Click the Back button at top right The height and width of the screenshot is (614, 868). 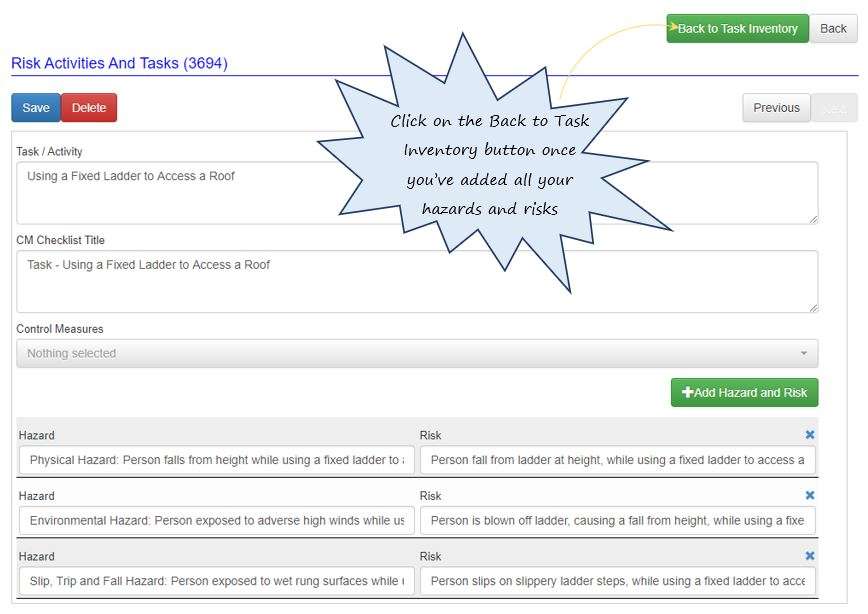coord(833,28)
